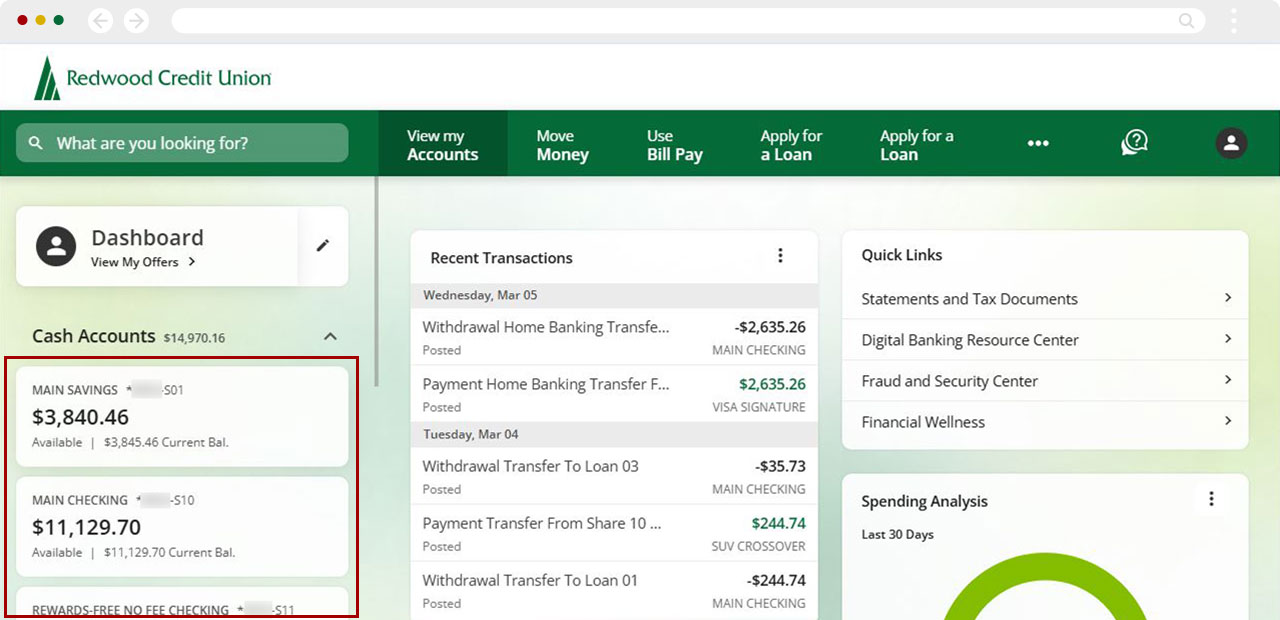Screen dimensions: 1280x620
Task: Click the Recent Transactions heading
Action: tap(501, 257)
